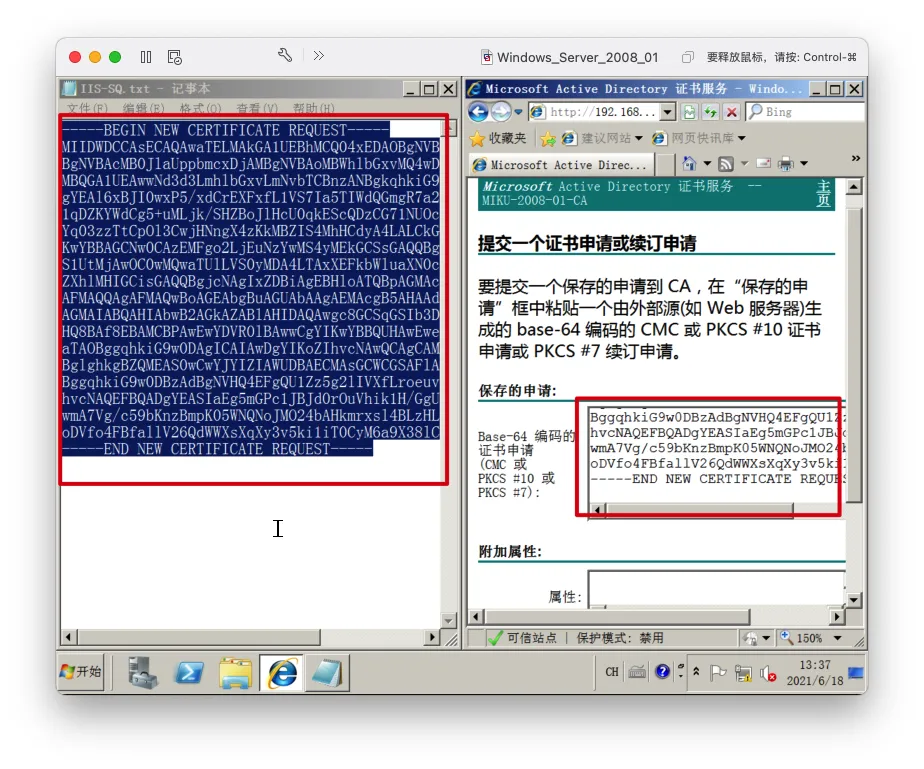Click the Print icon in IE toolbar
The height and width of the screenshot is (769, 924).
(x=786, y=163)
